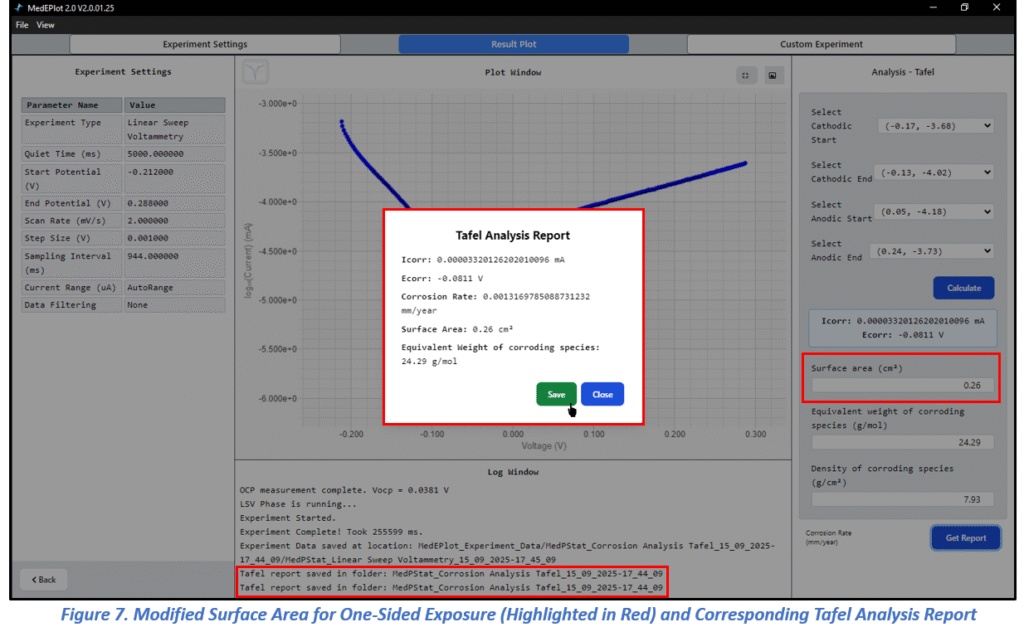Save the Tafel Analysis Report
This screenshot has height=627, width=1024.
(556, 394)
